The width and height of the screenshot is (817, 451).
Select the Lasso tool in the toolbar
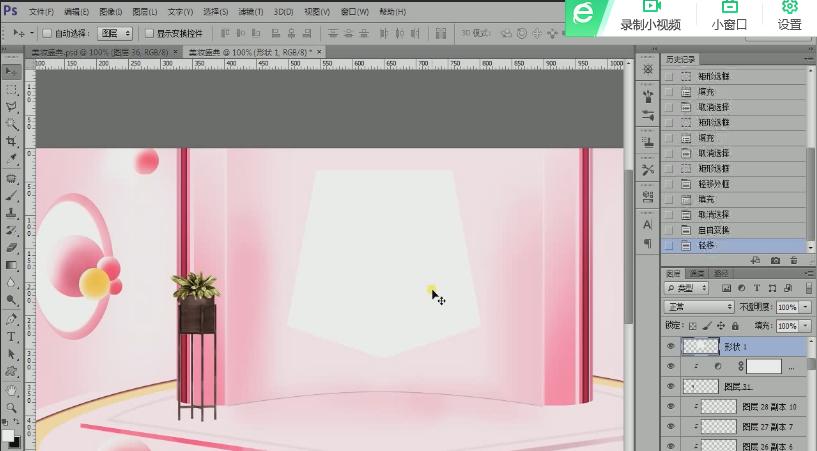click(12, 106)
